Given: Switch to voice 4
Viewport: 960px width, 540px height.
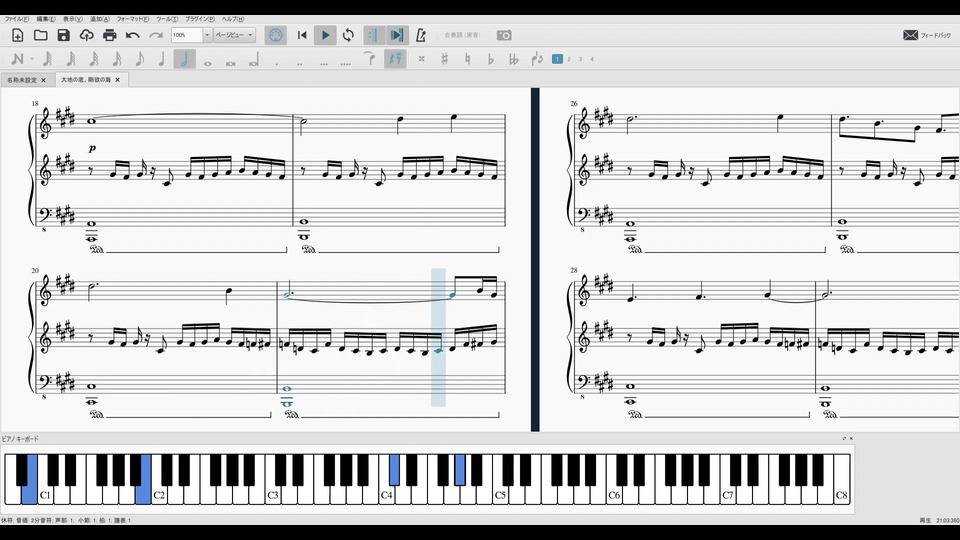Looking at the screenshot, I should coord(592,59).
